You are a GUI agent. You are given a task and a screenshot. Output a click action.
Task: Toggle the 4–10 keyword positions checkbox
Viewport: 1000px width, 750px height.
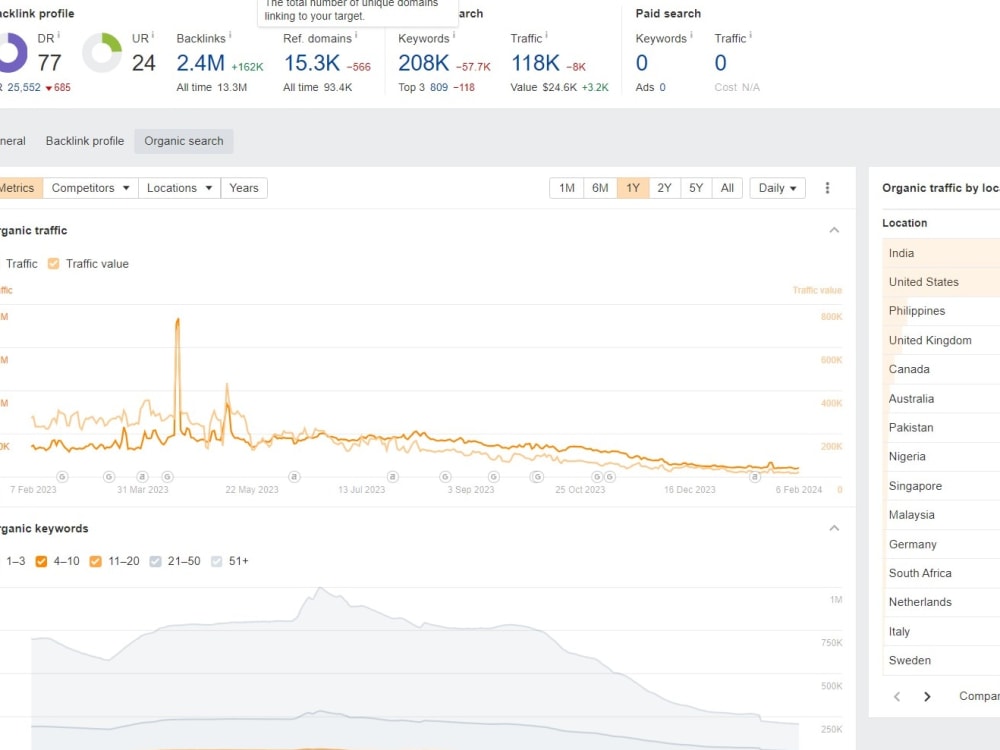pos(41,561)
